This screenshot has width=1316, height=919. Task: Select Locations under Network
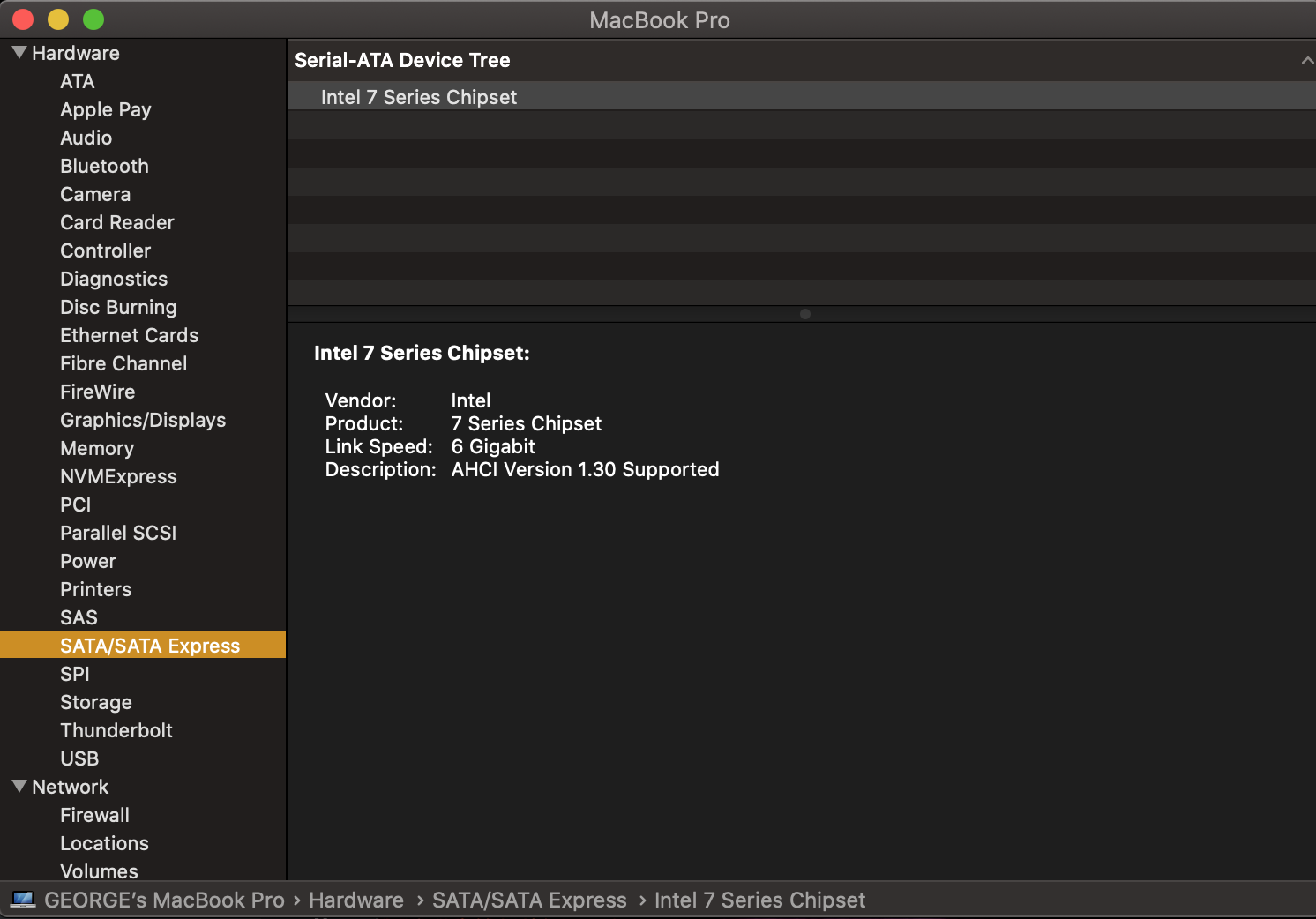[x=104, y=843]
